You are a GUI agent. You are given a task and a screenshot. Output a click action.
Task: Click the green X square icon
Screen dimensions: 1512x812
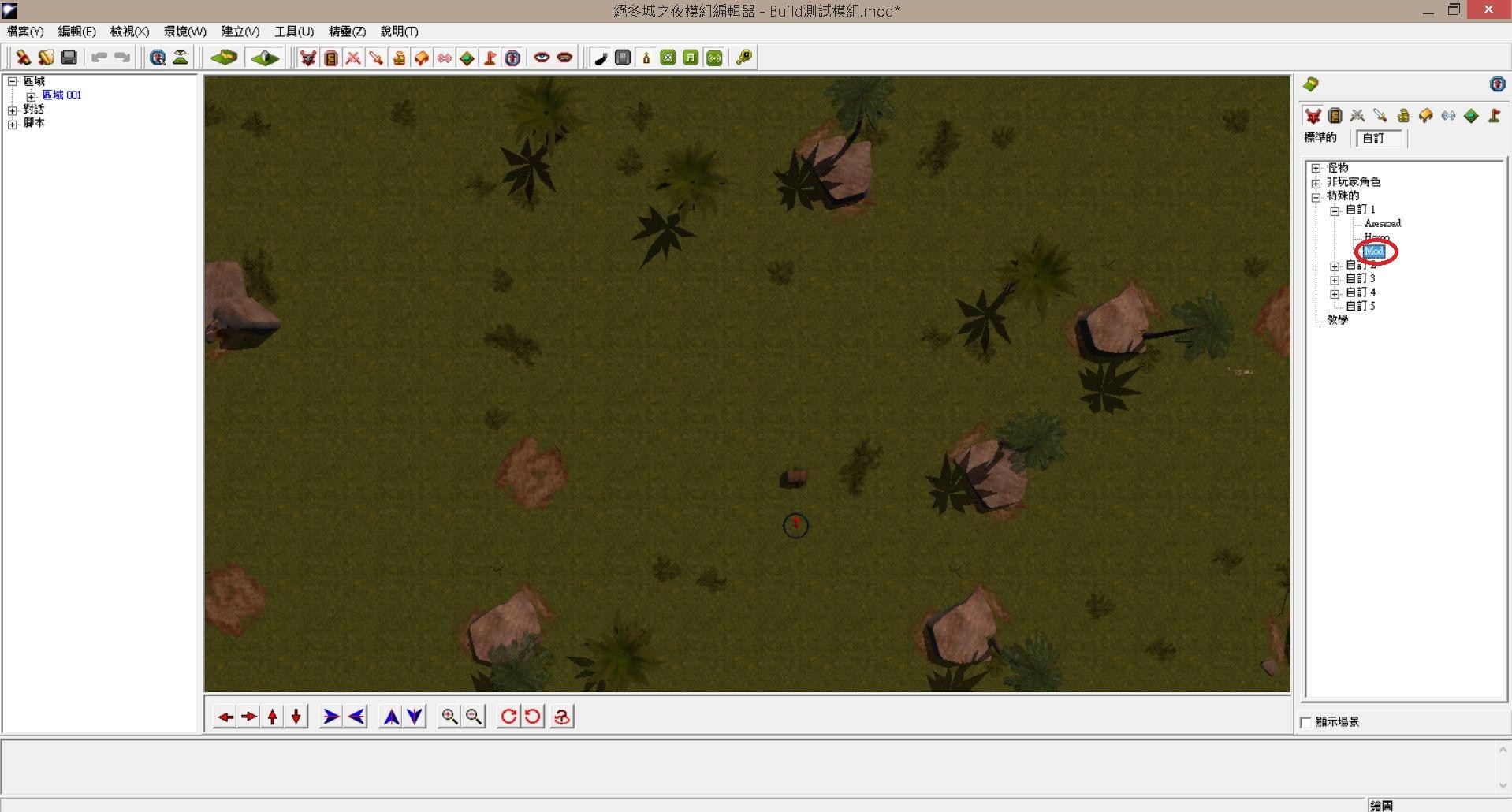[668, 58]
